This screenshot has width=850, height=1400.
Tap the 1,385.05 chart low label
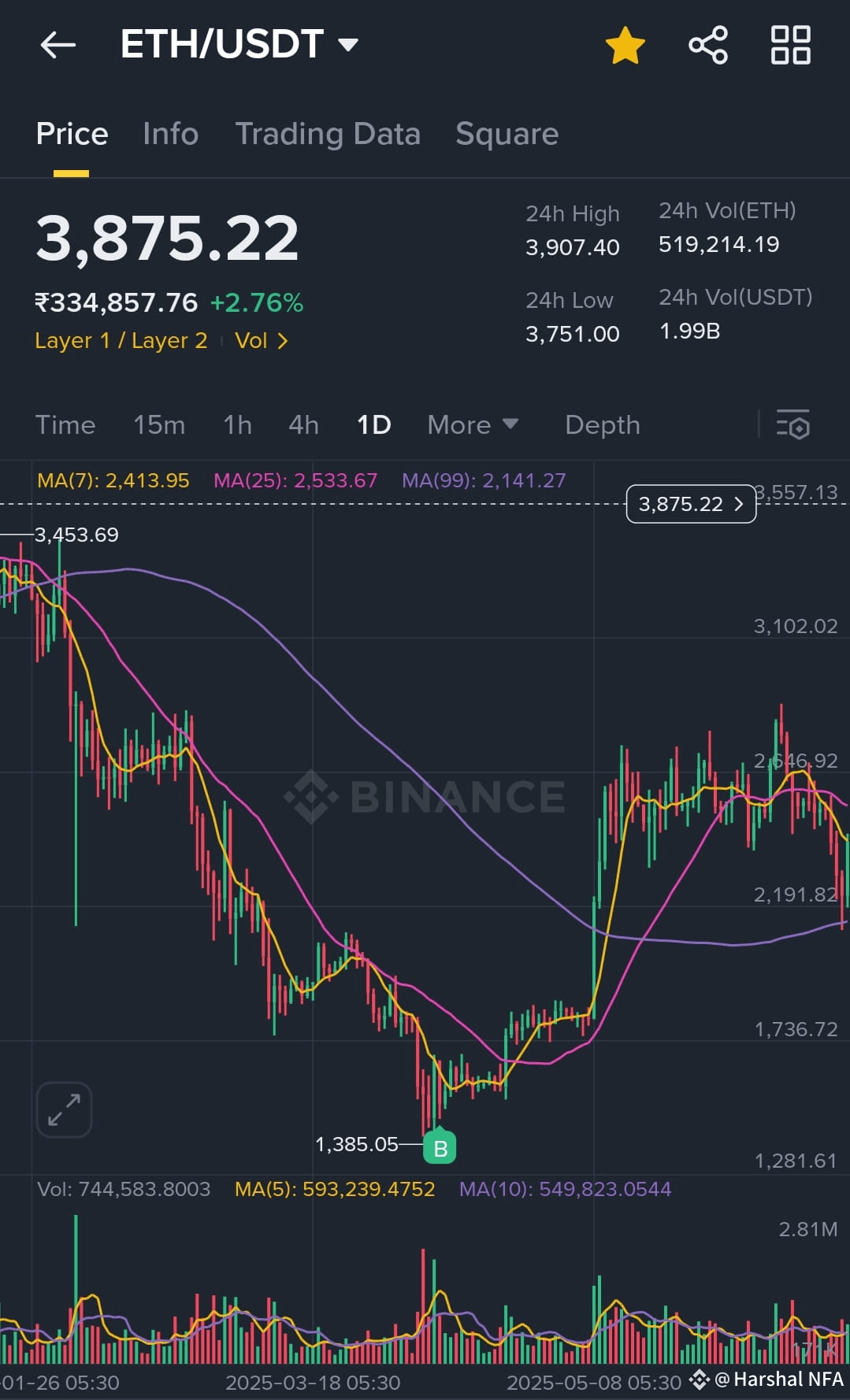pyautogui.click(x=357, y=1144)
